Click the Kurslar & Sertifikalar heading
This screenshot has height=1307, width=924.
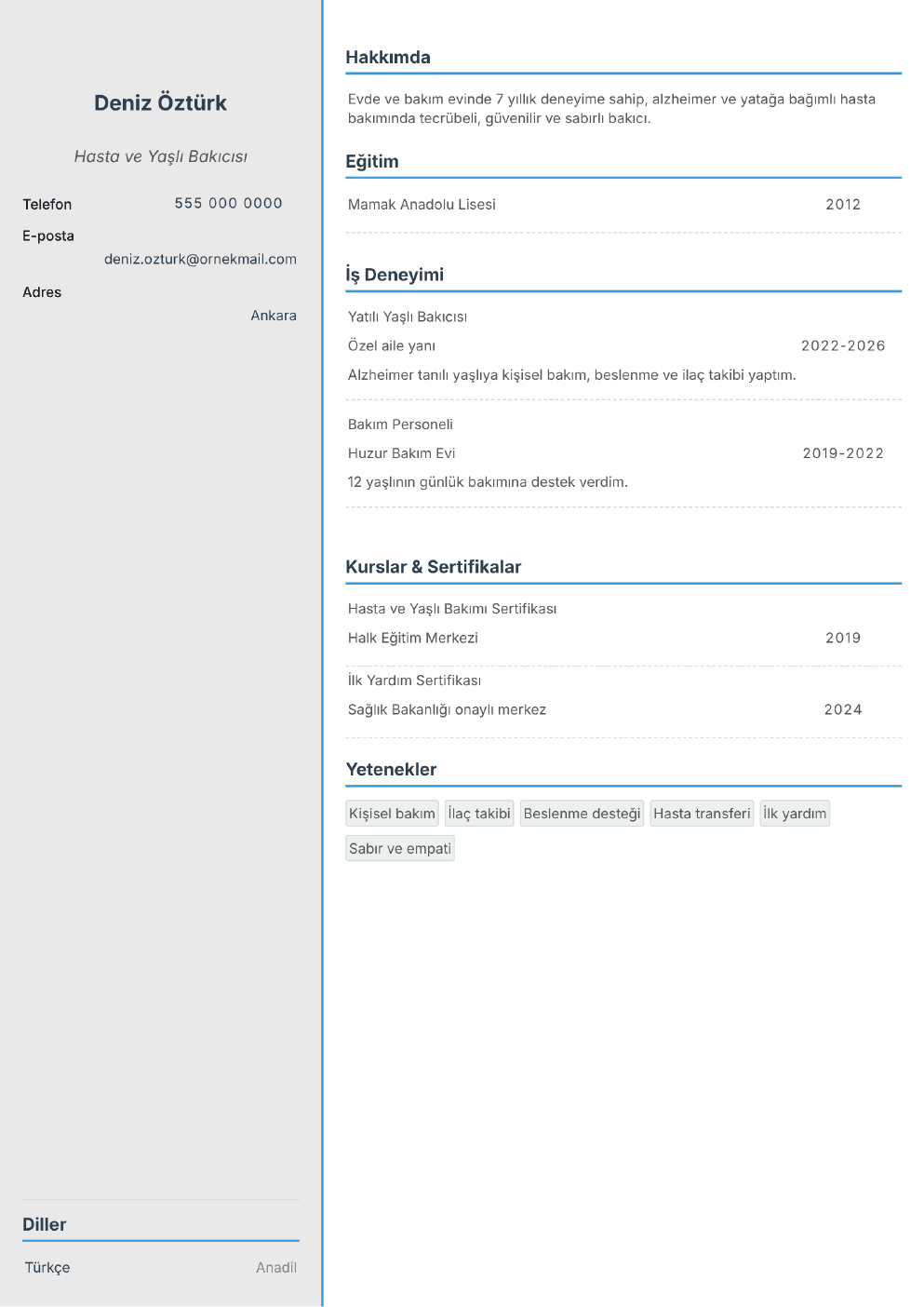434,567
